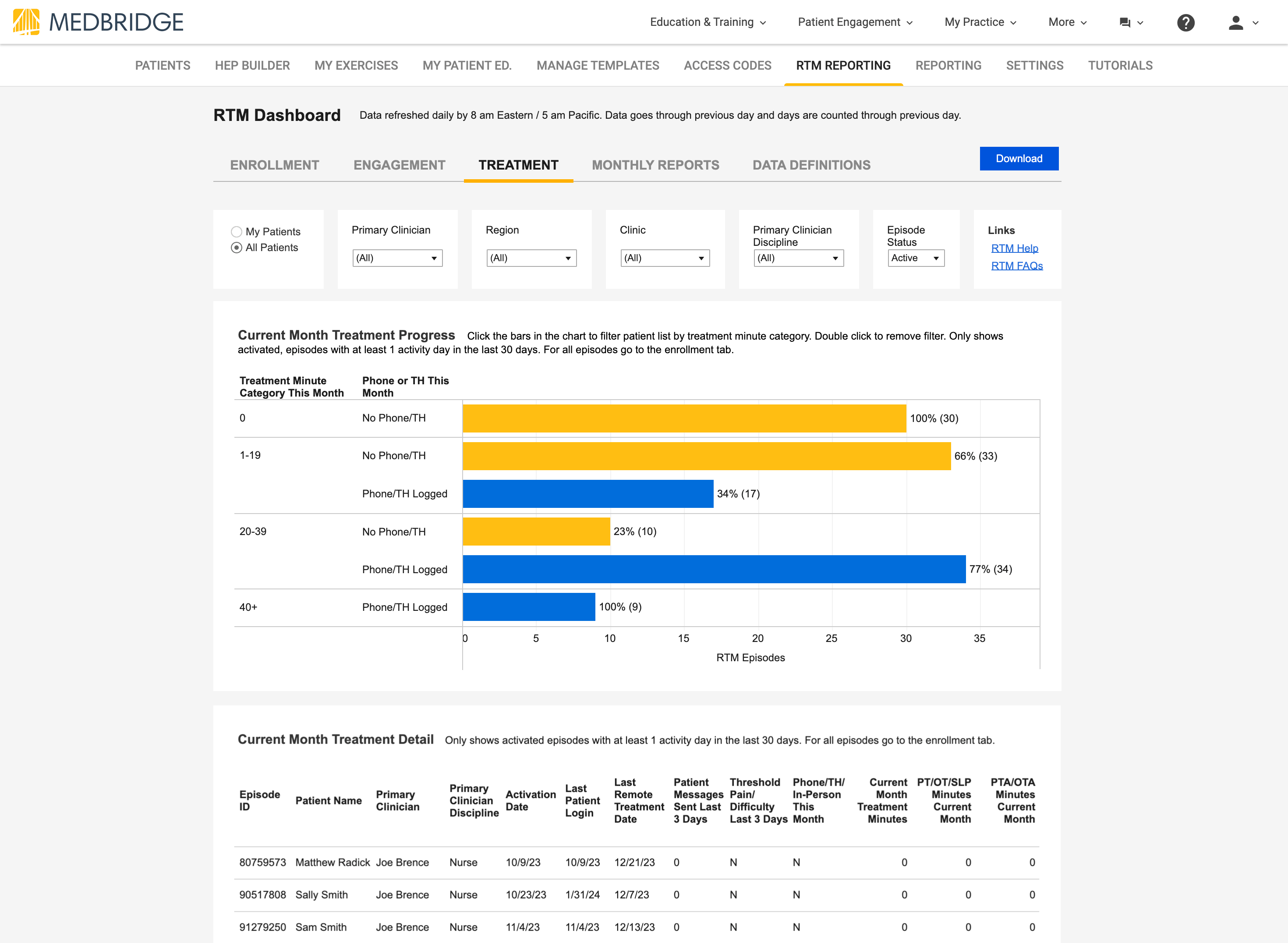Click the 100% yellow No Phone/TH bar
Image resolution: width=1288 pixels, height=943 pixels.
(685, 418)
